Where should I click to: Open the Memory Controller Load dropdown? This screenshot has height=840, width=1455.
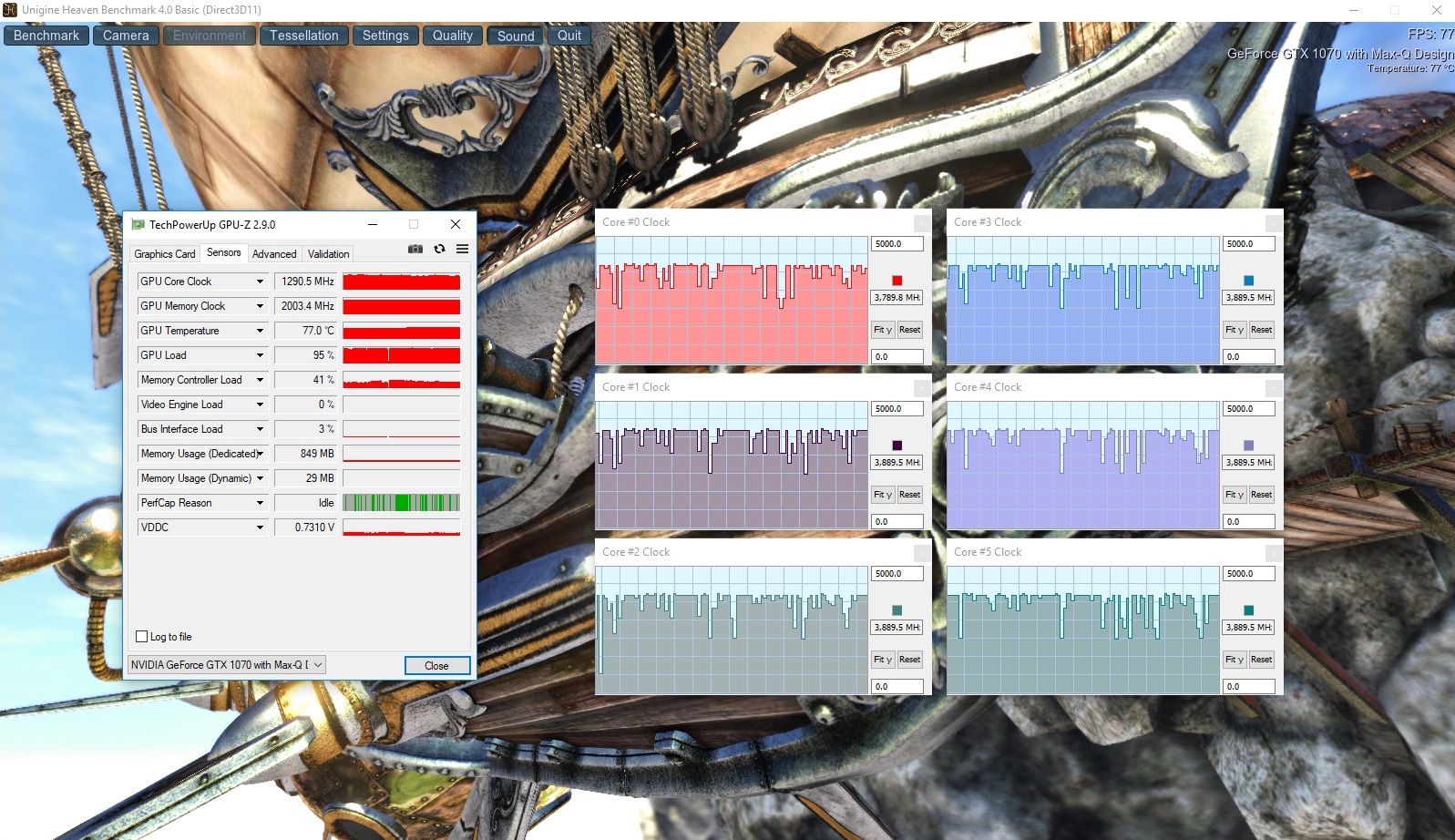tap(260, 380)
